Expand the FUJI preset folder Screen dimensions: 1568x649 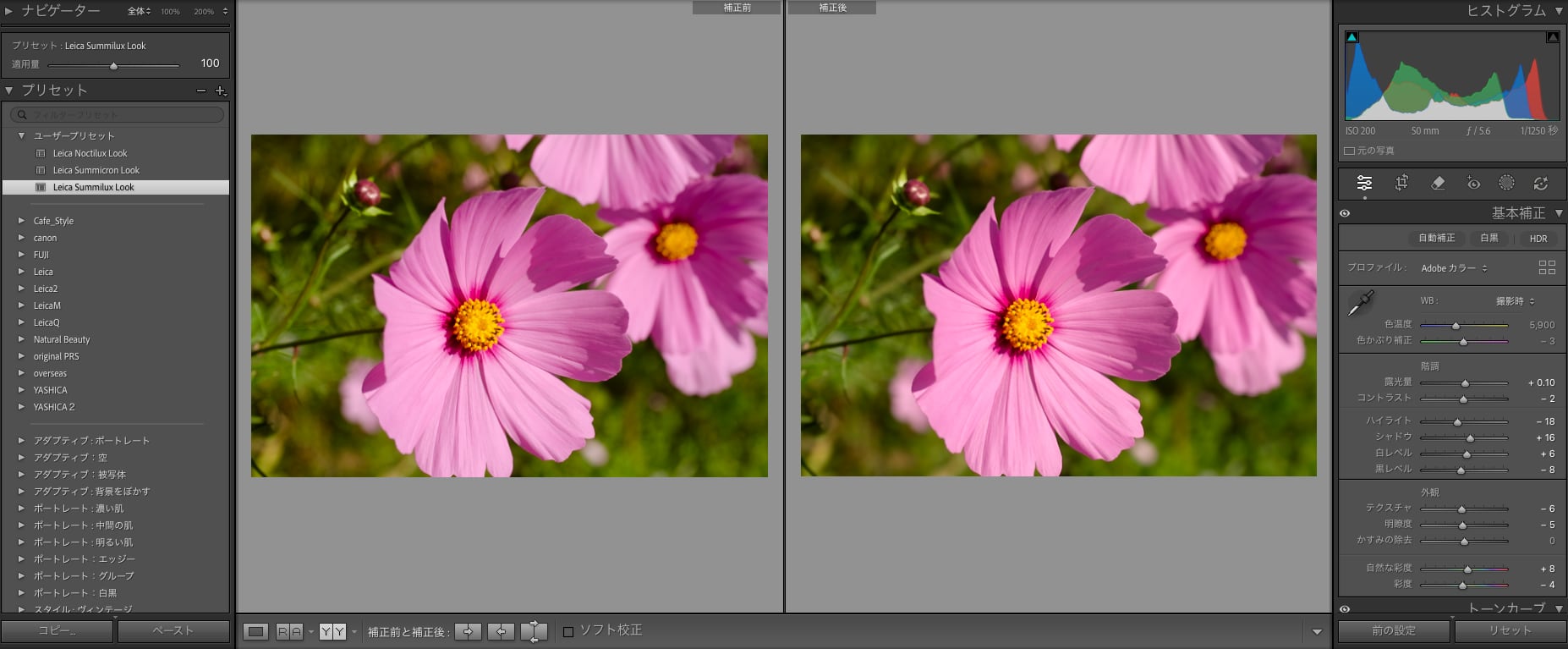(x=22, y=255)
